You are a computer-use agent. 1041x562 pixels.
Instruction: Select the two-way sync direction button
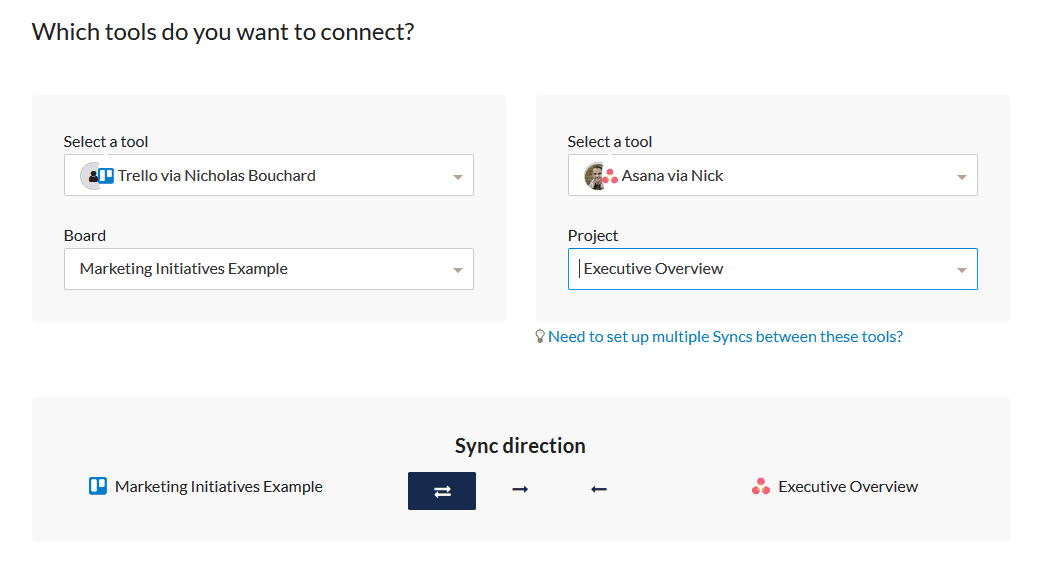pos(441,490)
